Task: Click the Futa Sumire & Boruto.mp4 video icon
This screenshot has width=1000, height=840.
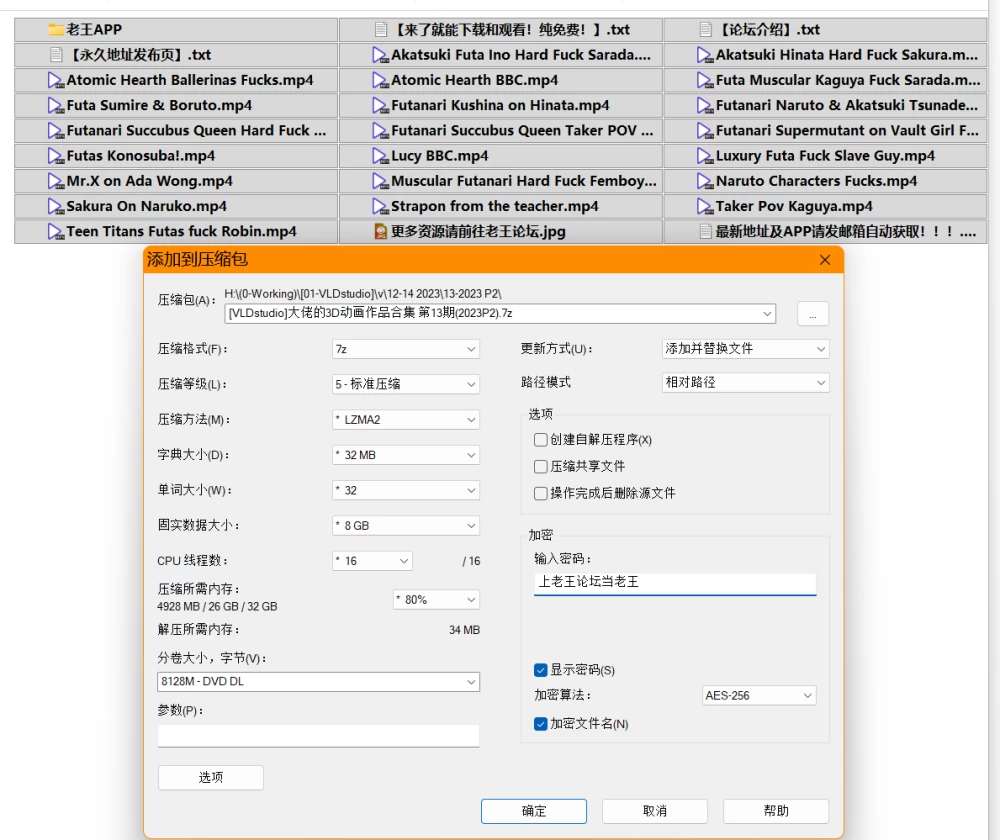Action: pyautogui.click(x=56, y=105)
